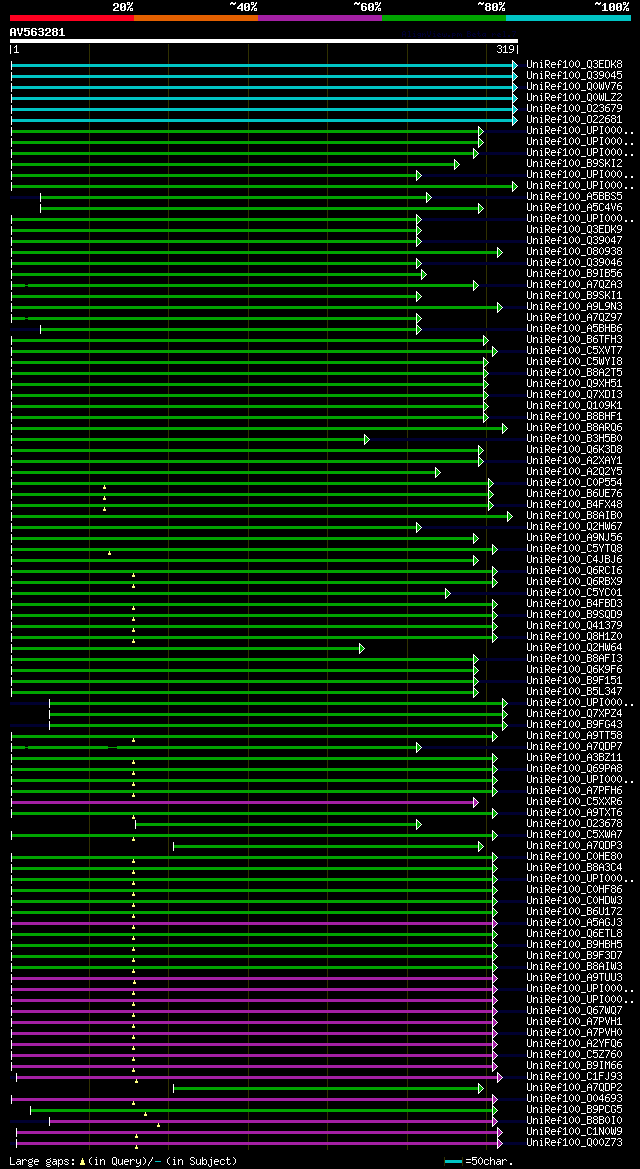Screen dimensions: 640x1169
Task: Click the UniRef100_Q2HW64 label
Action: [x=574, y=648]
